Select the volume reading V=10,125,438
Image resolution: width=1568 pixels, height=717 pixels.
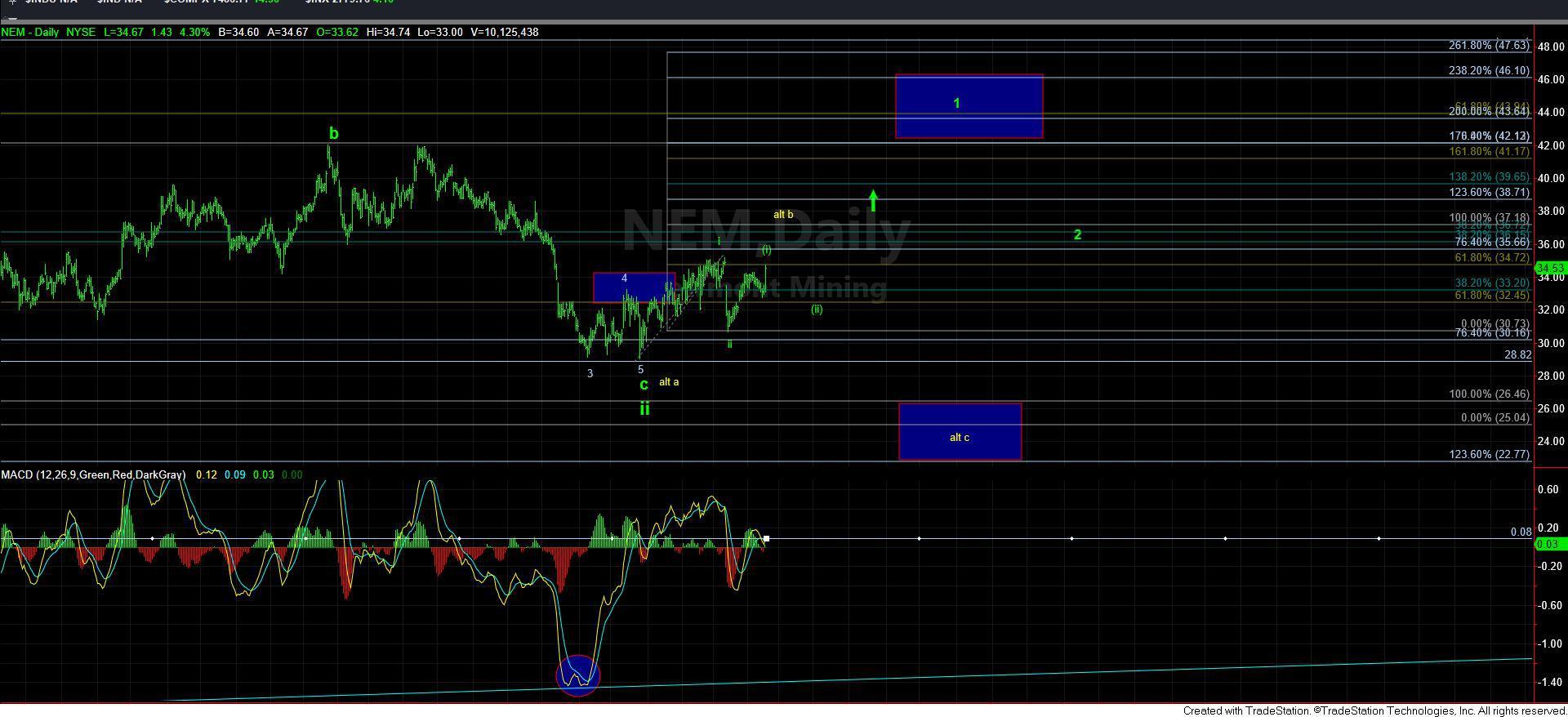[x=503, y=33]
